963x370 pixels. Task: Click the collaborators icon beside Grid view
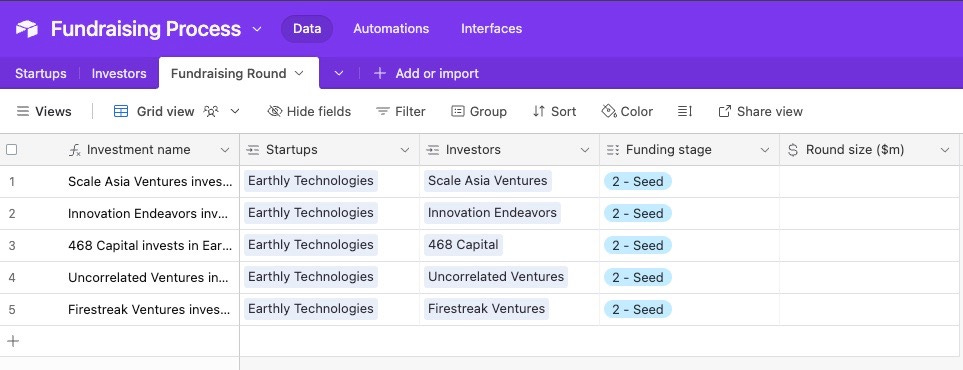pyautogui.click(x=211, y=111)
